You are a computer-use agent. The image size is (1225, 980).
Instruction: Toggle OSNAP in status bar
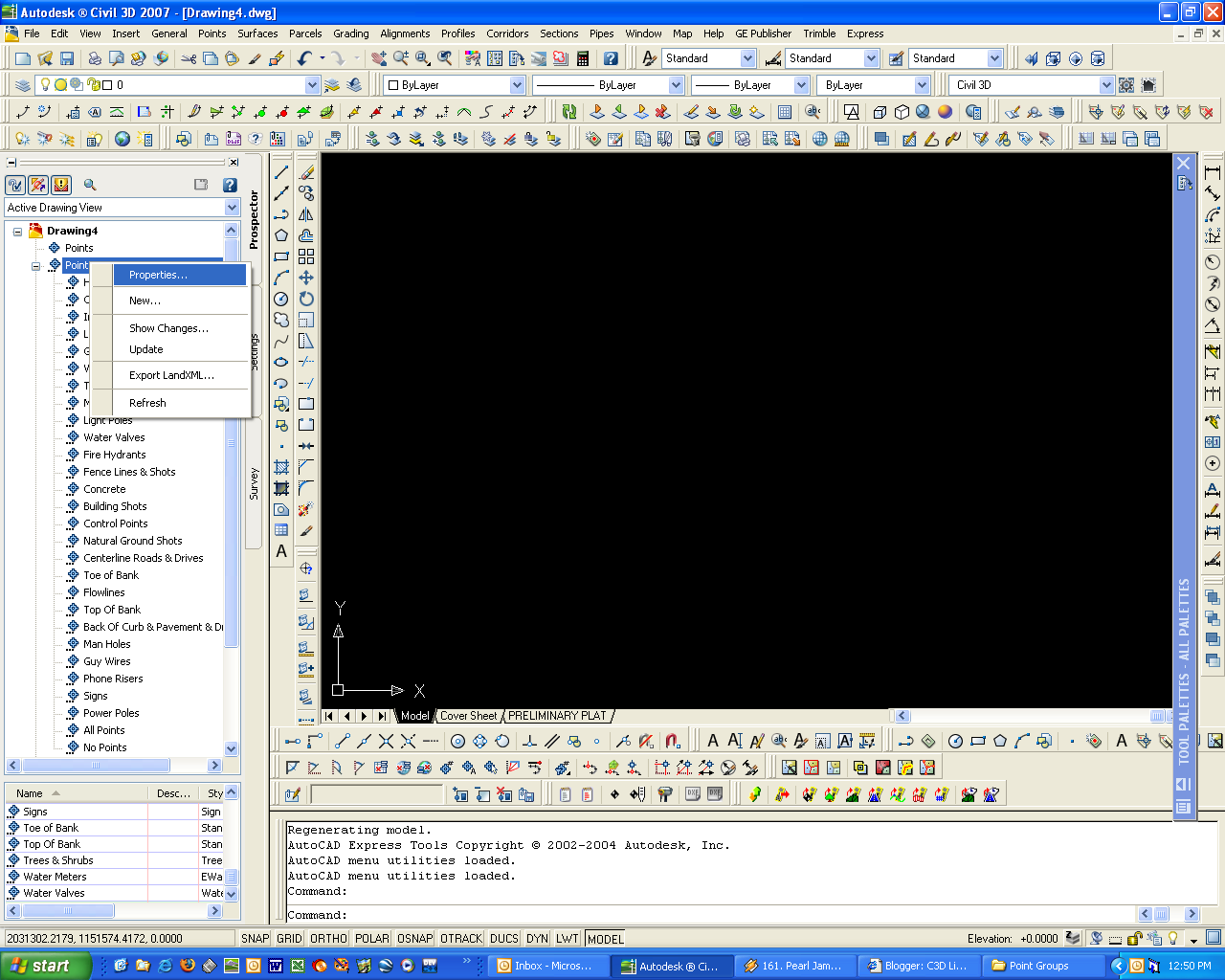click(x=415, y=939)
